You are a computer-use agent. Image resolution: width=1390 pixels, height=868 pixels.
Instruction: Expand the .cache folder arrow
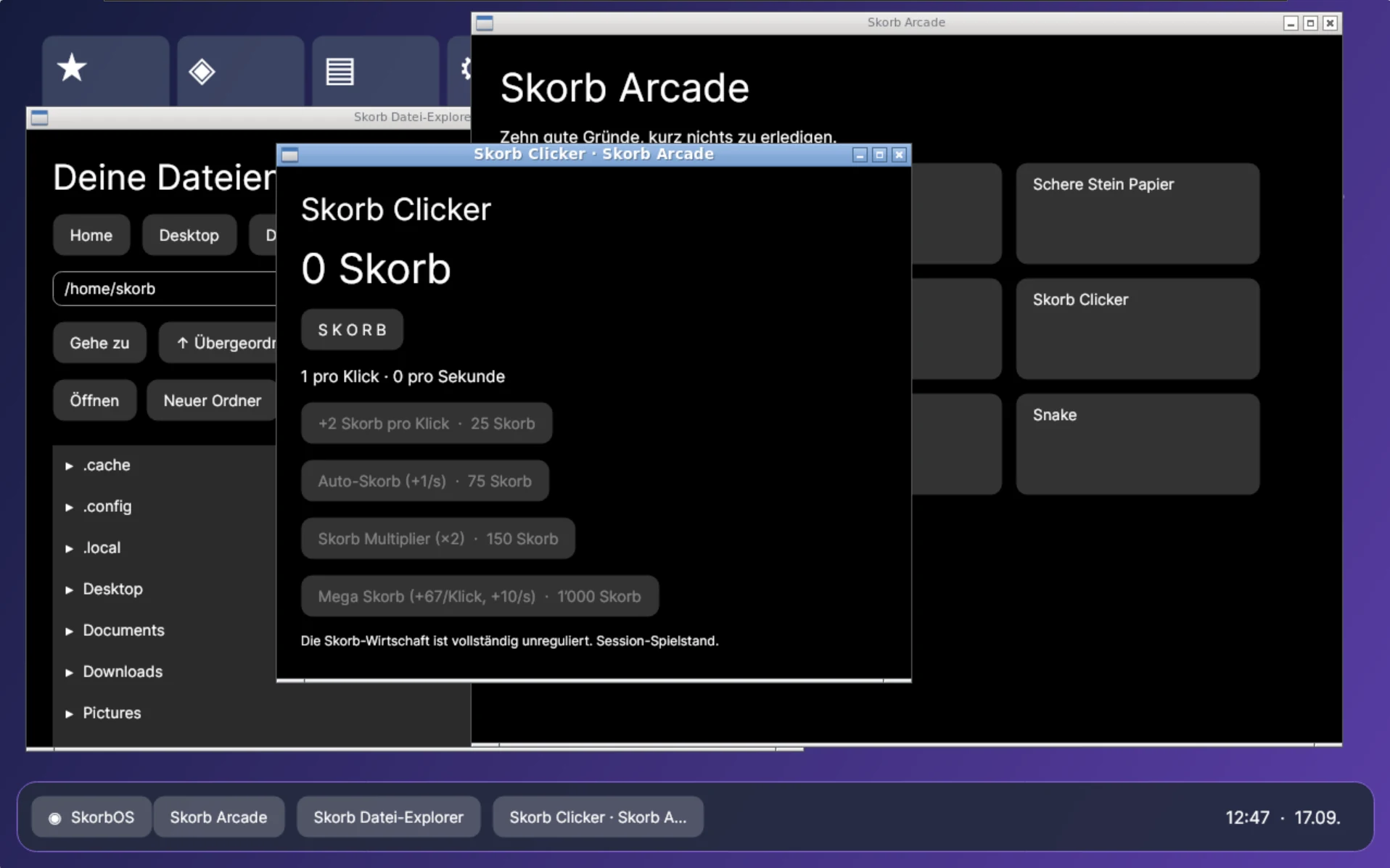point(69,466)
